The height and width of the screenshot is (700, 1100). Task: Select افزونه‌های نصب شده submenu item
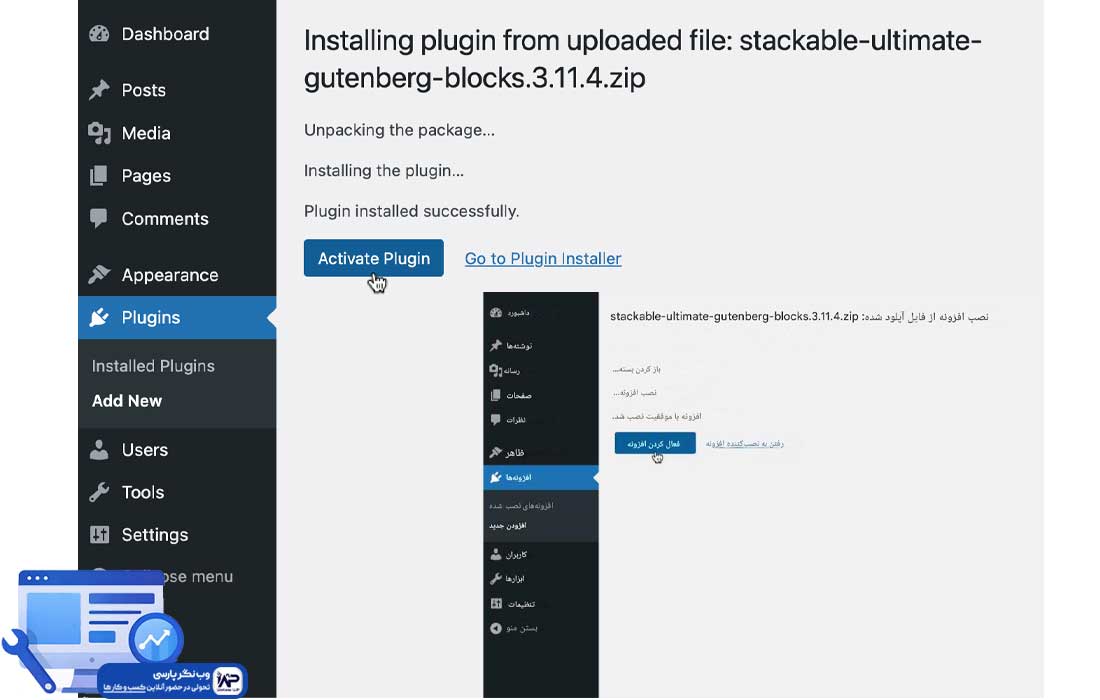tap(521, 505)
